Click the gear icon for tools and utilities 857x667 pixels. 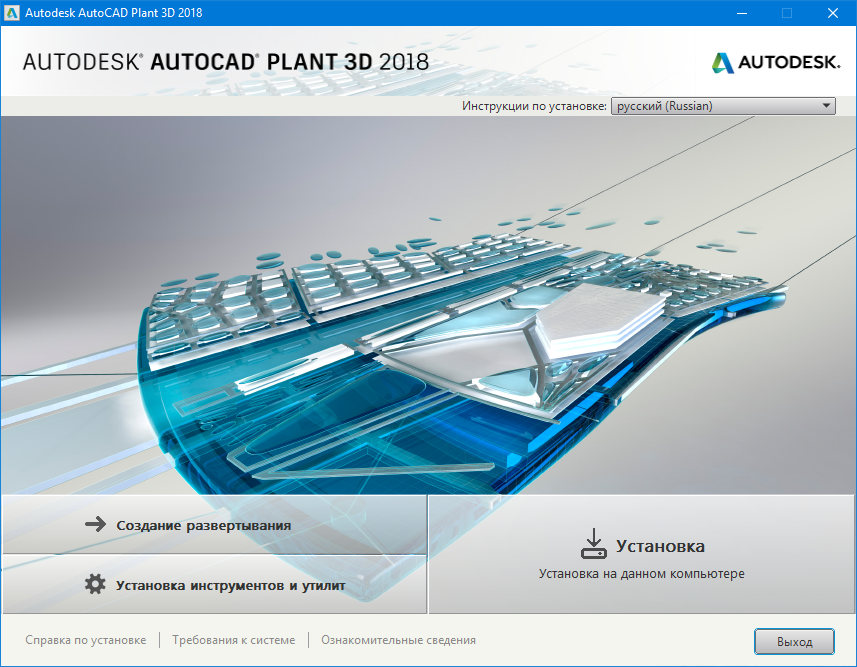(x=95, y=584)
